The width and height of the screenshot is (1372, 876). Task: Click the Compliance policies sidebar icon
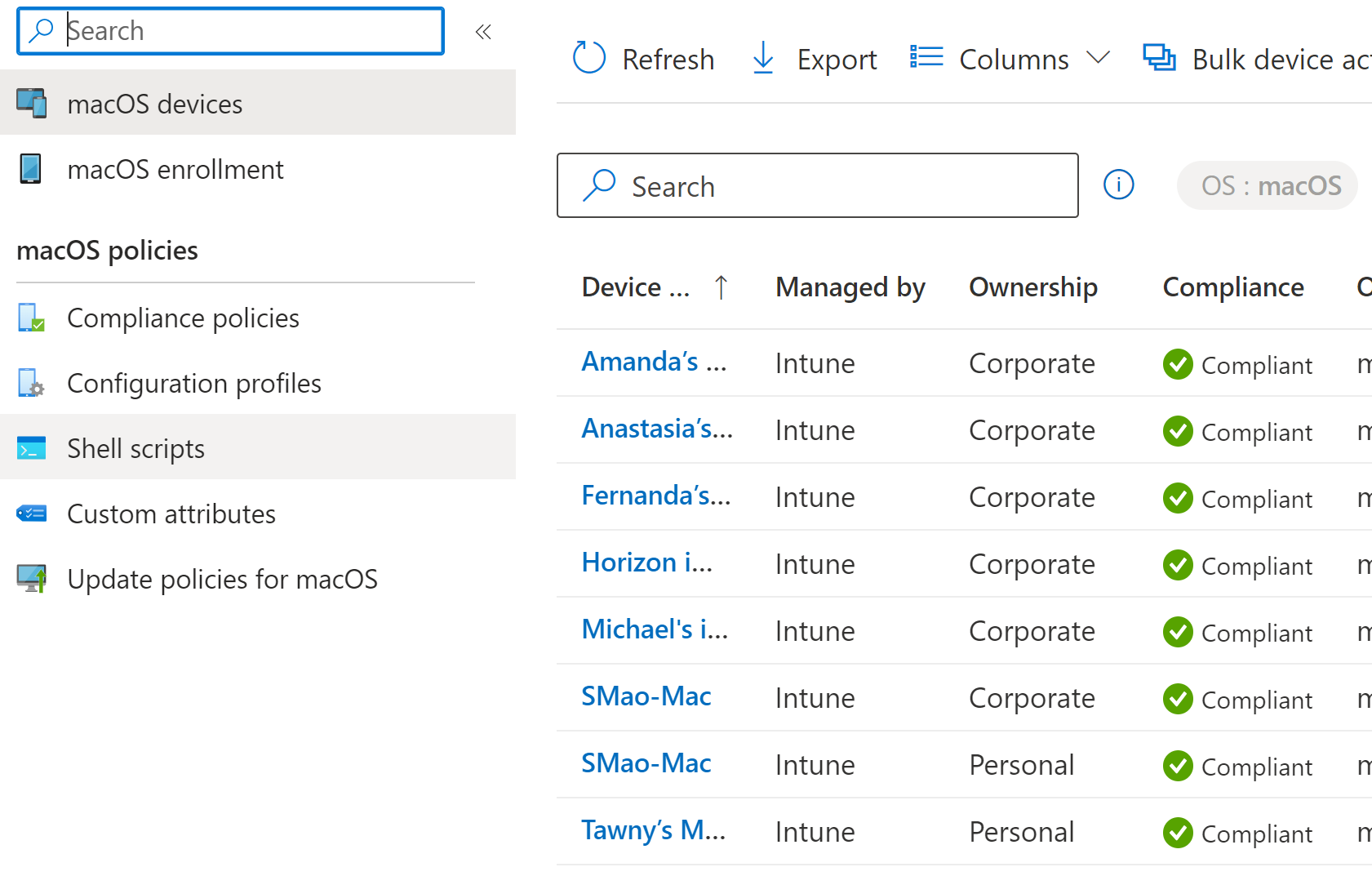coord(32,318)
